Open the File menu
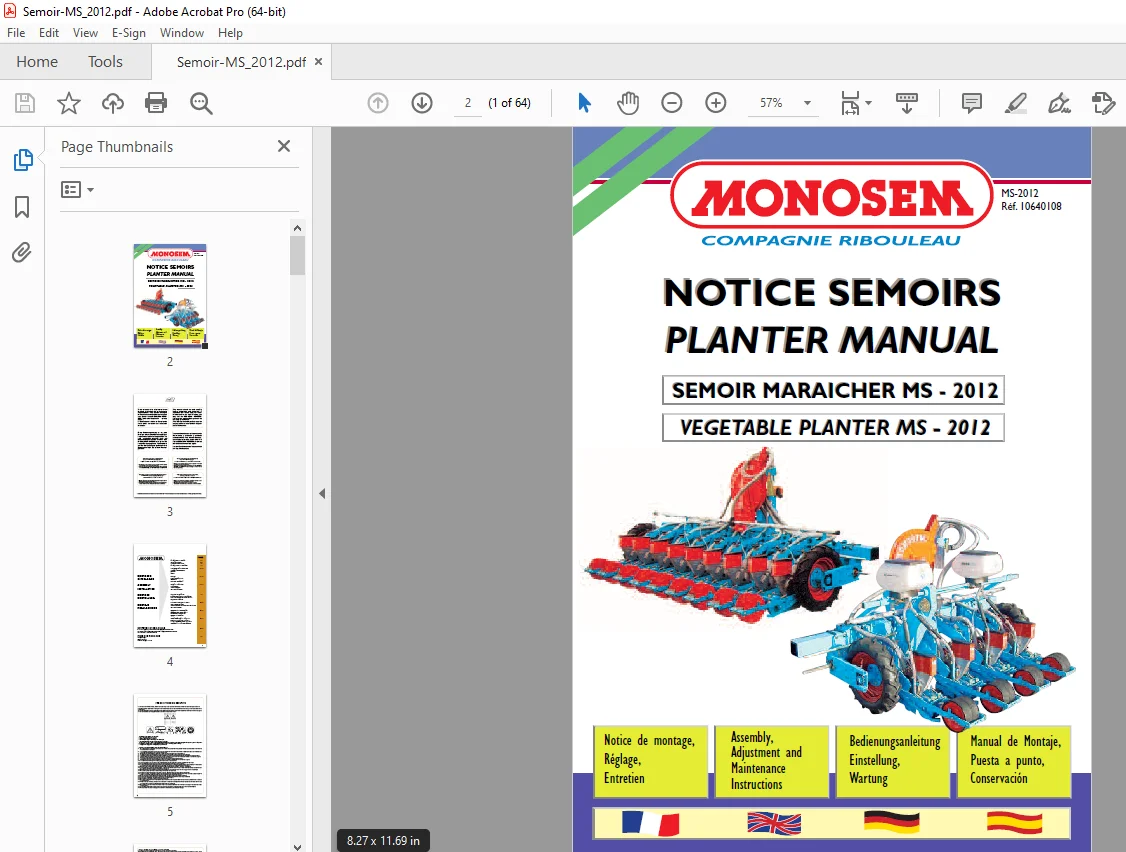Screen dimensions: 1126x852 point(16,33)
